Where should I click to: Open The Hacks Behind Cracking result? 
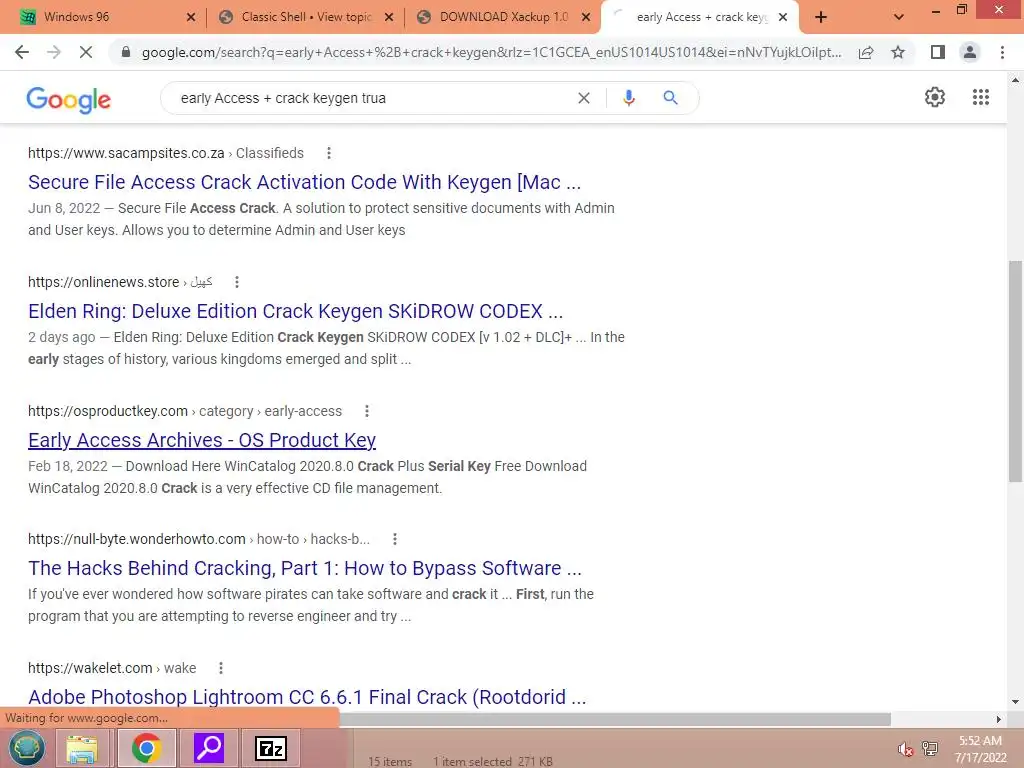pyautogui.click(x=304, y=568)
